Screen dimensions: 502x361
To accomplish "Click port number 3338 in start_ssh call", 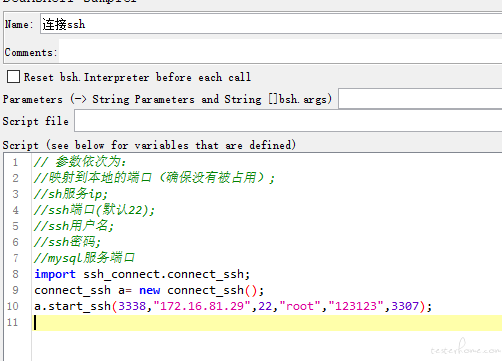I will pyautogui.click(x=132, y=306).
